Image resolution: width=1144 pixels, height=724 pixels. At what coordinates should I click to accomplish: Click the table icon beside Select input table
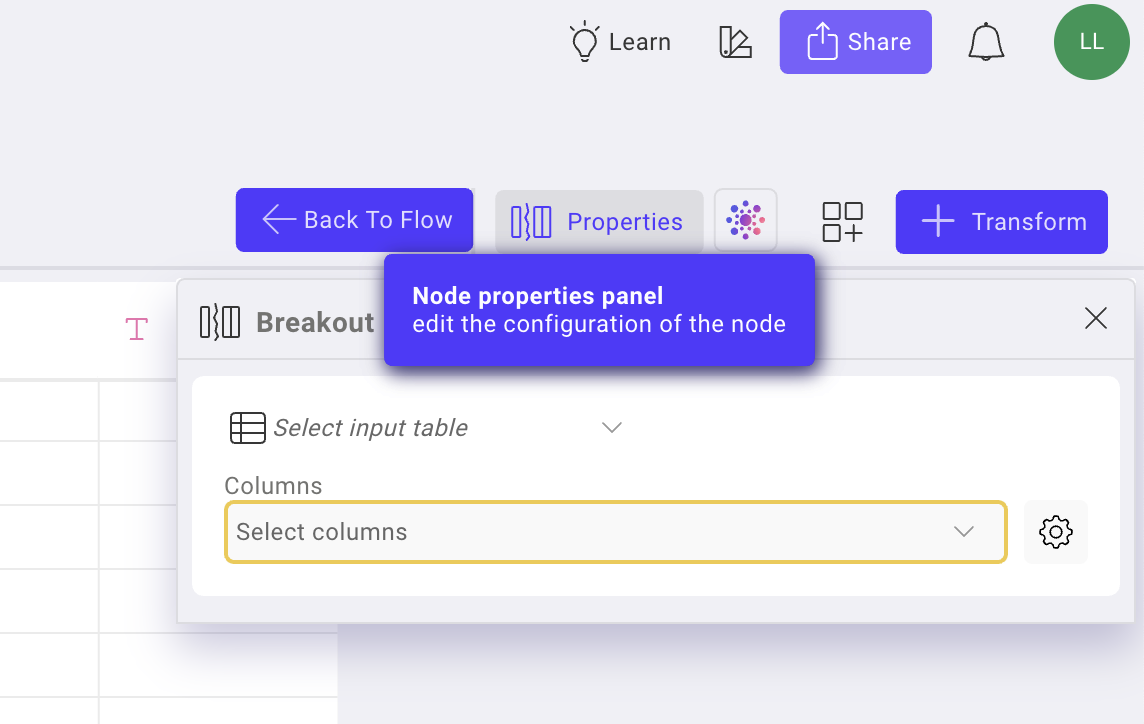tap(247, 428)
